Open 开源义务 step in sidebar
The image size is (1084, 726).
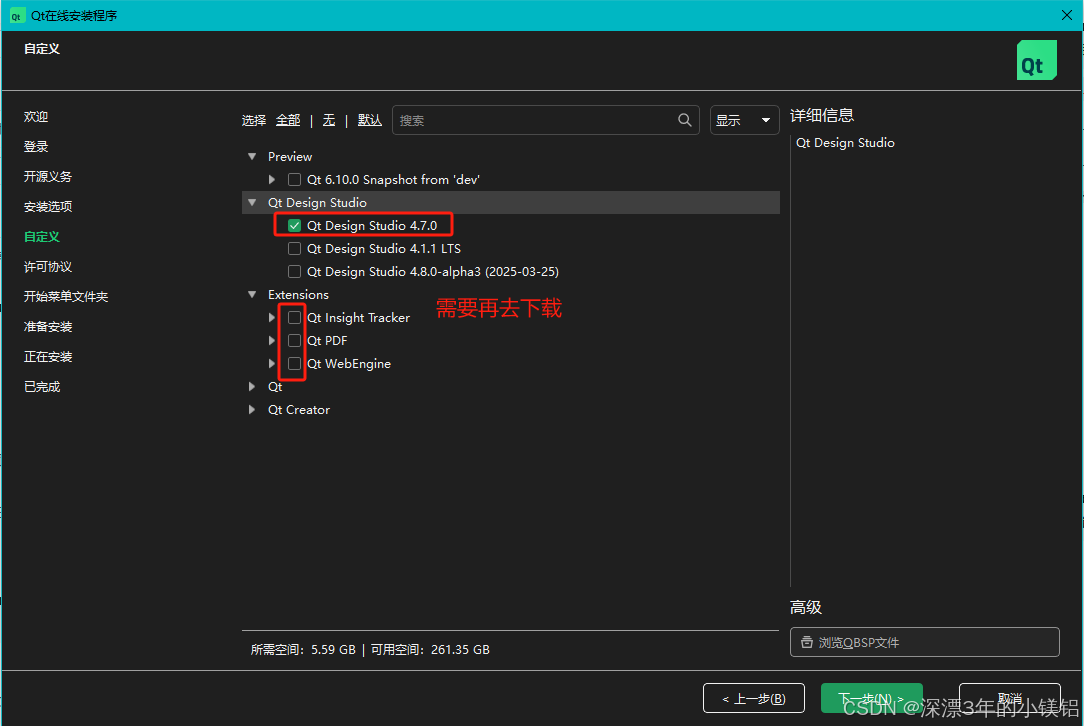pyautogui.click(x=48, y=176)
